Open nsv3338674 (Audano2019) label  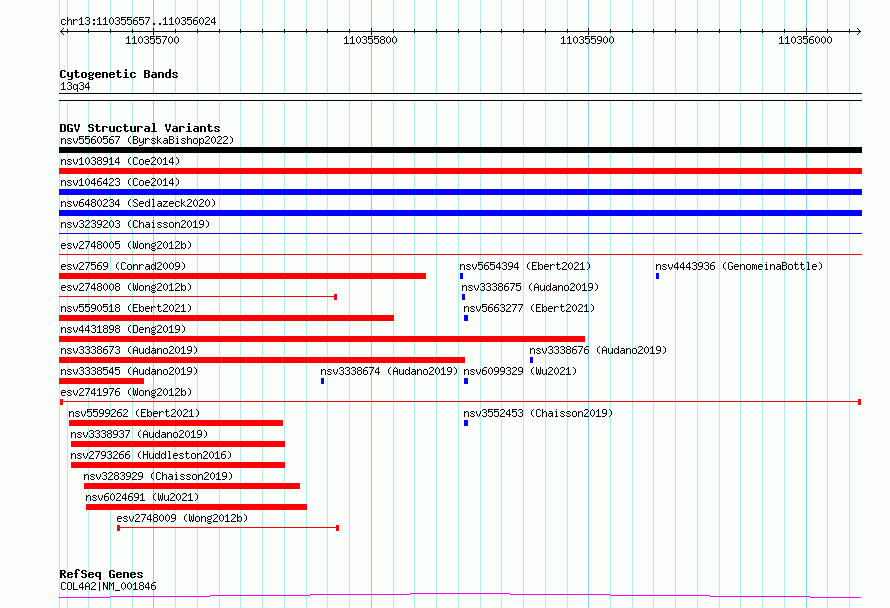[389, 371]
